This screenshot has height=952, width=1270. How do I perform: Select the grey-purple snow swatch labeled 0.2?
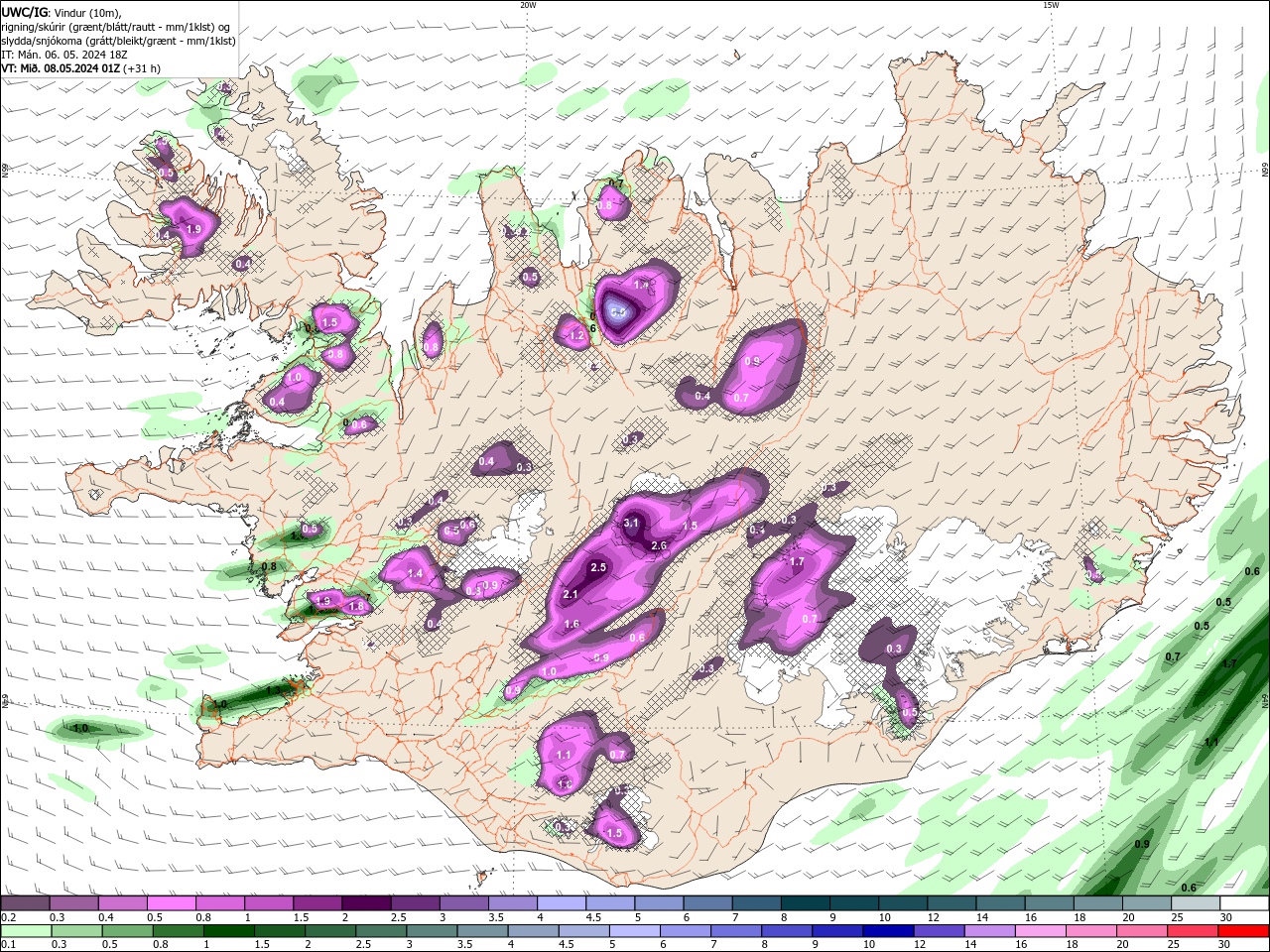(25, 903)
